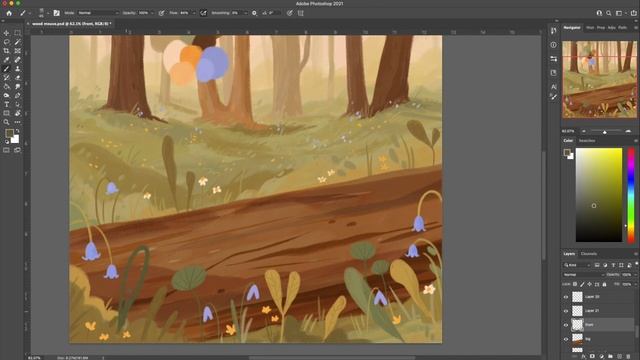Select the Move tool
Image resolution: width=640 pixels, height=360 pixels.
pos(6,33)
